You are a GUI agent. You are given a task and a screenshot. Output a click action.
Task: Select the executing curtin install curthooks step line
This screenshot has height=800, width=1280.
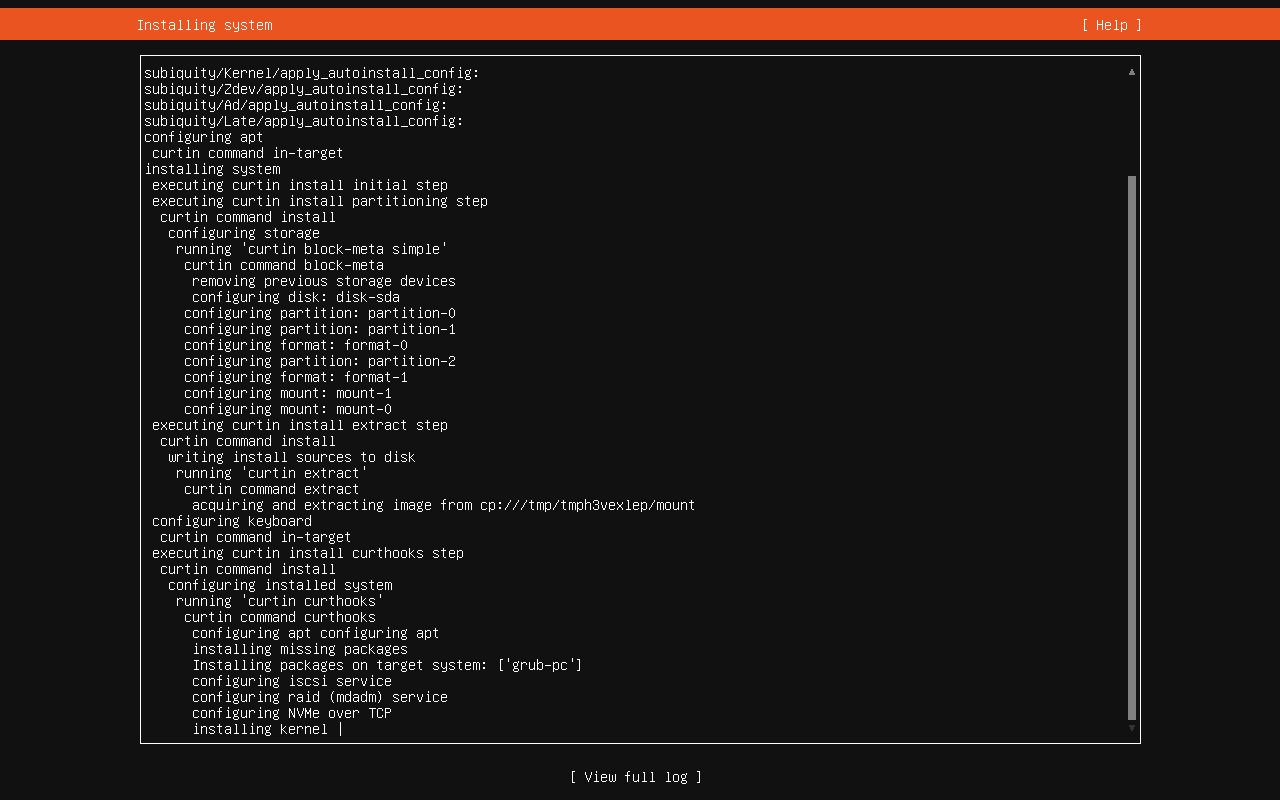point(307,552)
